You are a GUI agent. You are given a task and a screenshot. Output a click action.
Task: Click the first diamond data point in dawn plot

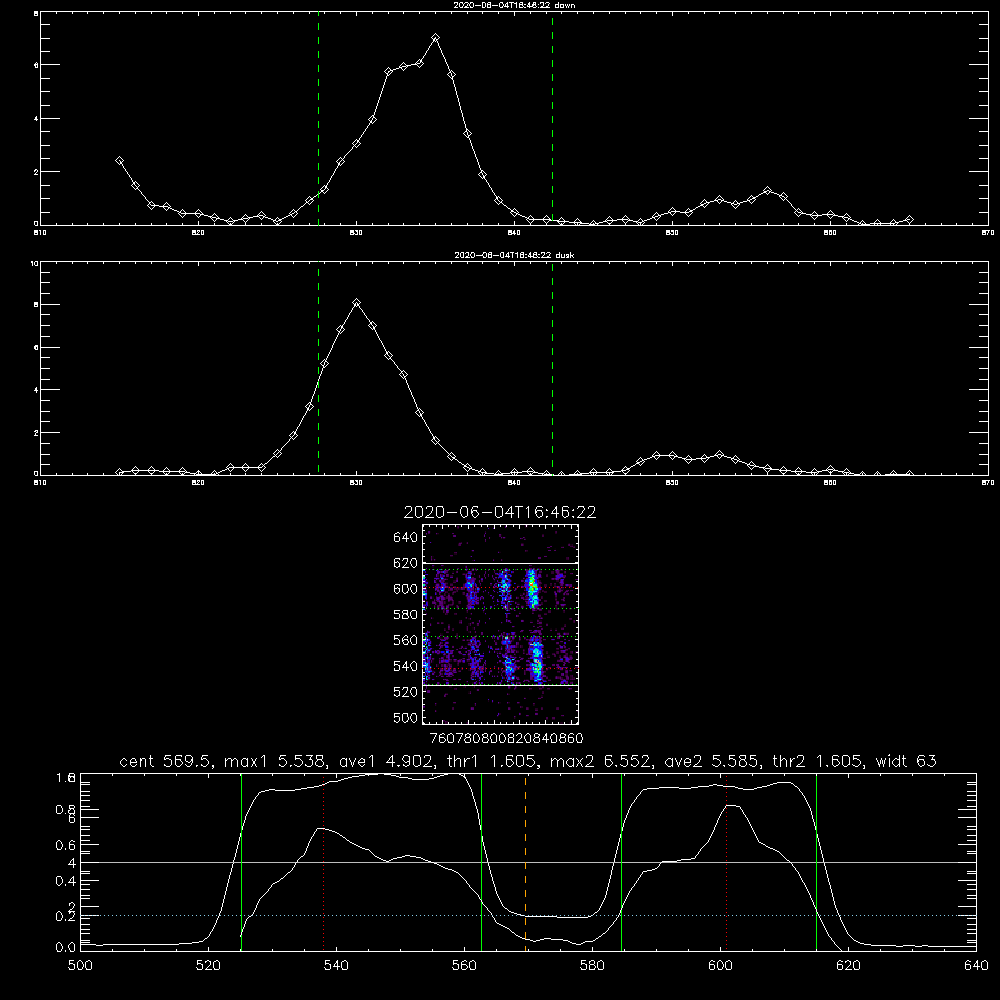pos(119,161)
